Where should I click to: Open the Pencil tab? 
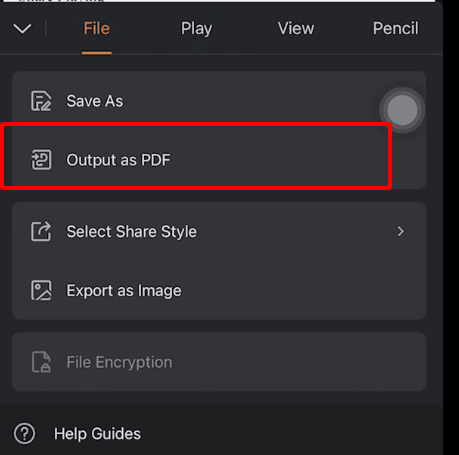(396, 28)
